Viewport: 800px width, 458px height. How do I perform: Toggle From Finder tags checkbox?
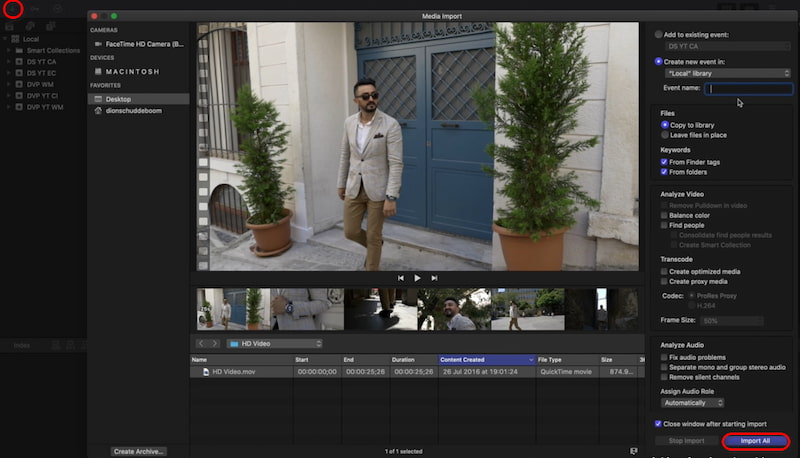664,162
